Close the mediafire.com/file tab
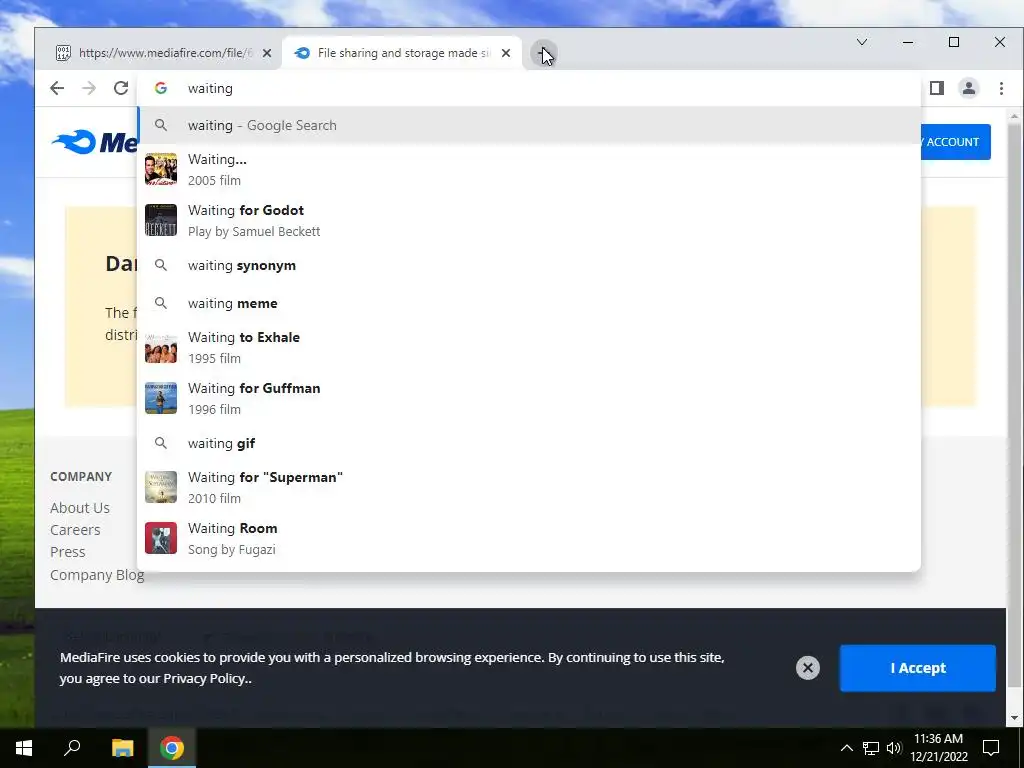This screenshot has height=768, width=1024. click(266, 53)
